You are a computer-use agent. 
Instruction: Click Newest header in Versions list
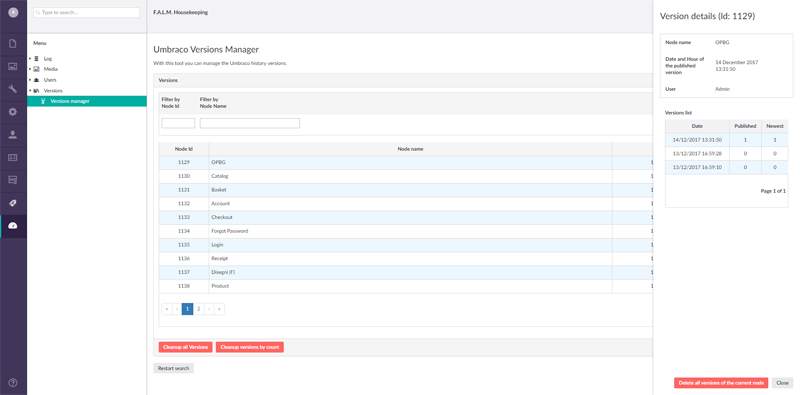point(774,126)
